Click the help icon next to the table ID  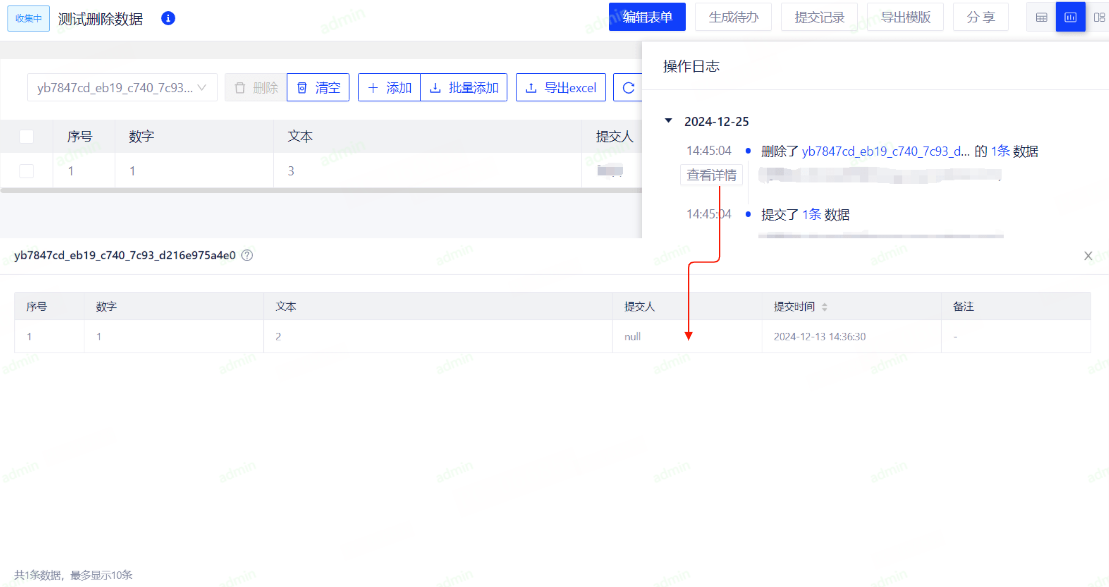pos(247,255)
